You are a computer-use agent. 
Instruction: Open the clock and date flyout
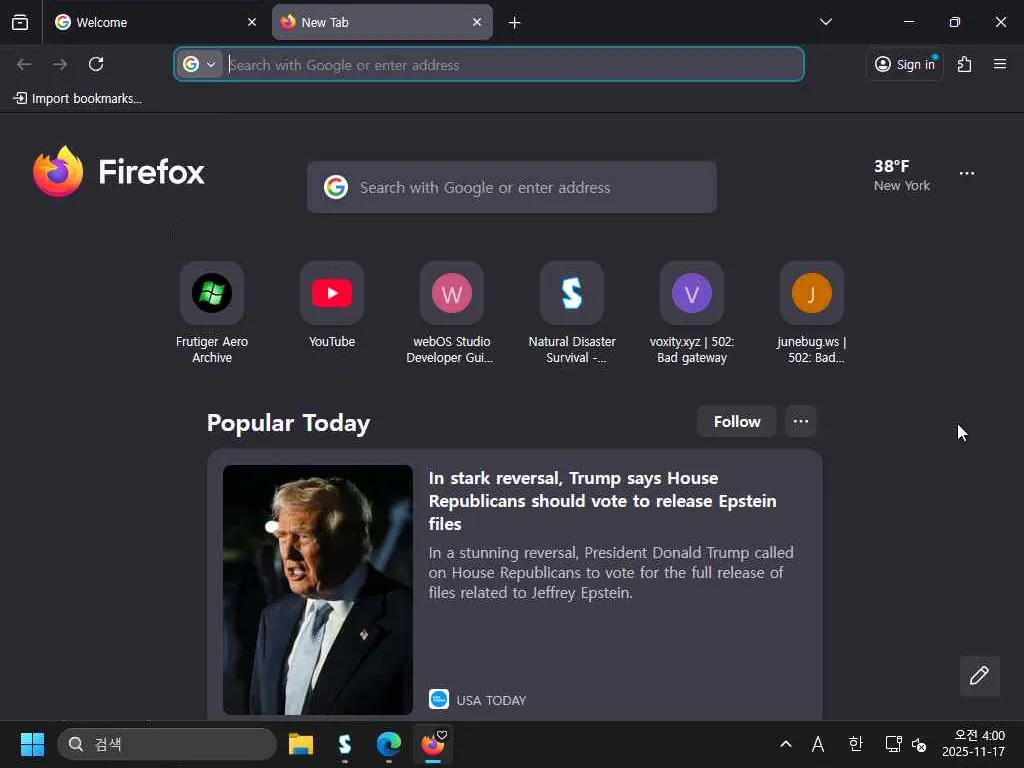[x=973, y=744]
